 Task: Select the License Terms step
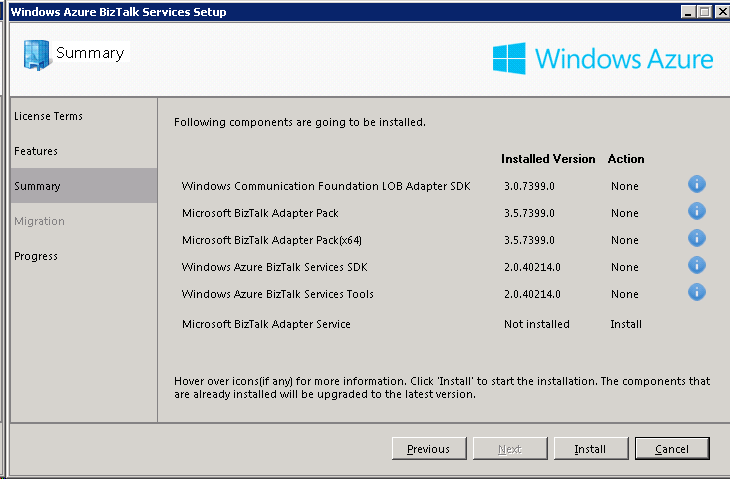(x=48, y=116)
